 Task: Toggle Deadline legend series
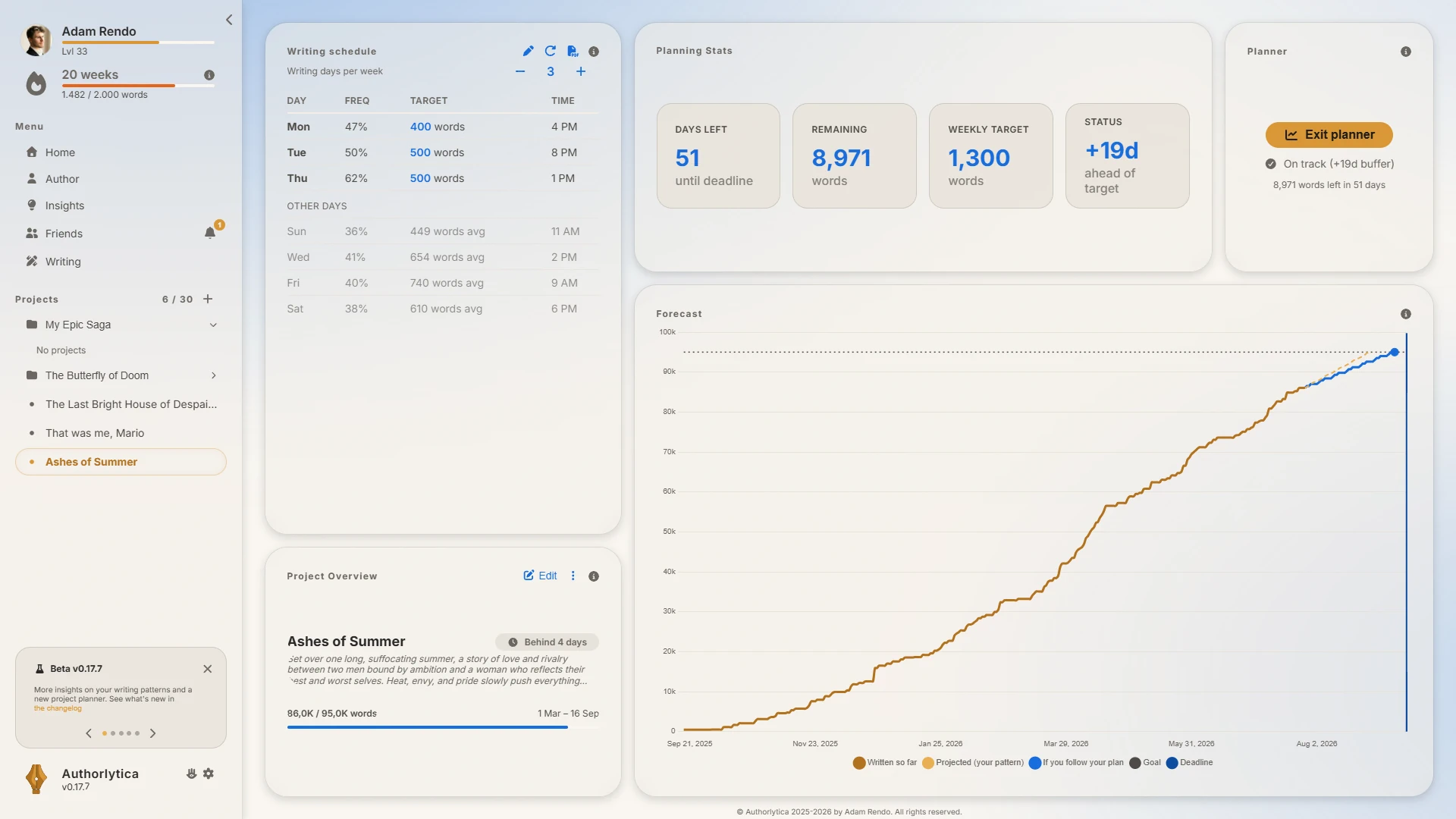(1190, 763)
